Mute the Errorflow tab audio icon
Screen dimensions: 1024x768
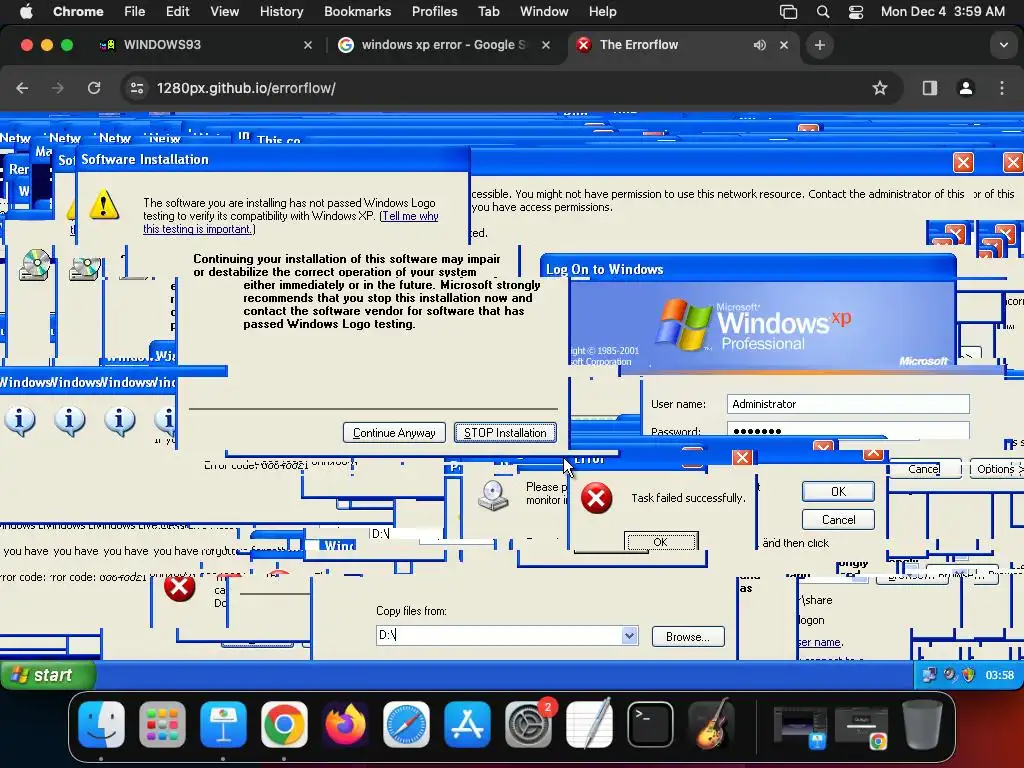pyautogui.click(x=760, y=45)
